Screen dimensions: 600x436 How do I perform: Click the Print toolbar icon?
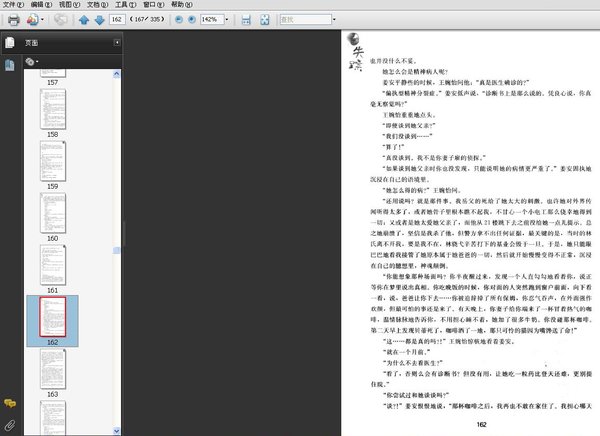(14, 20)
